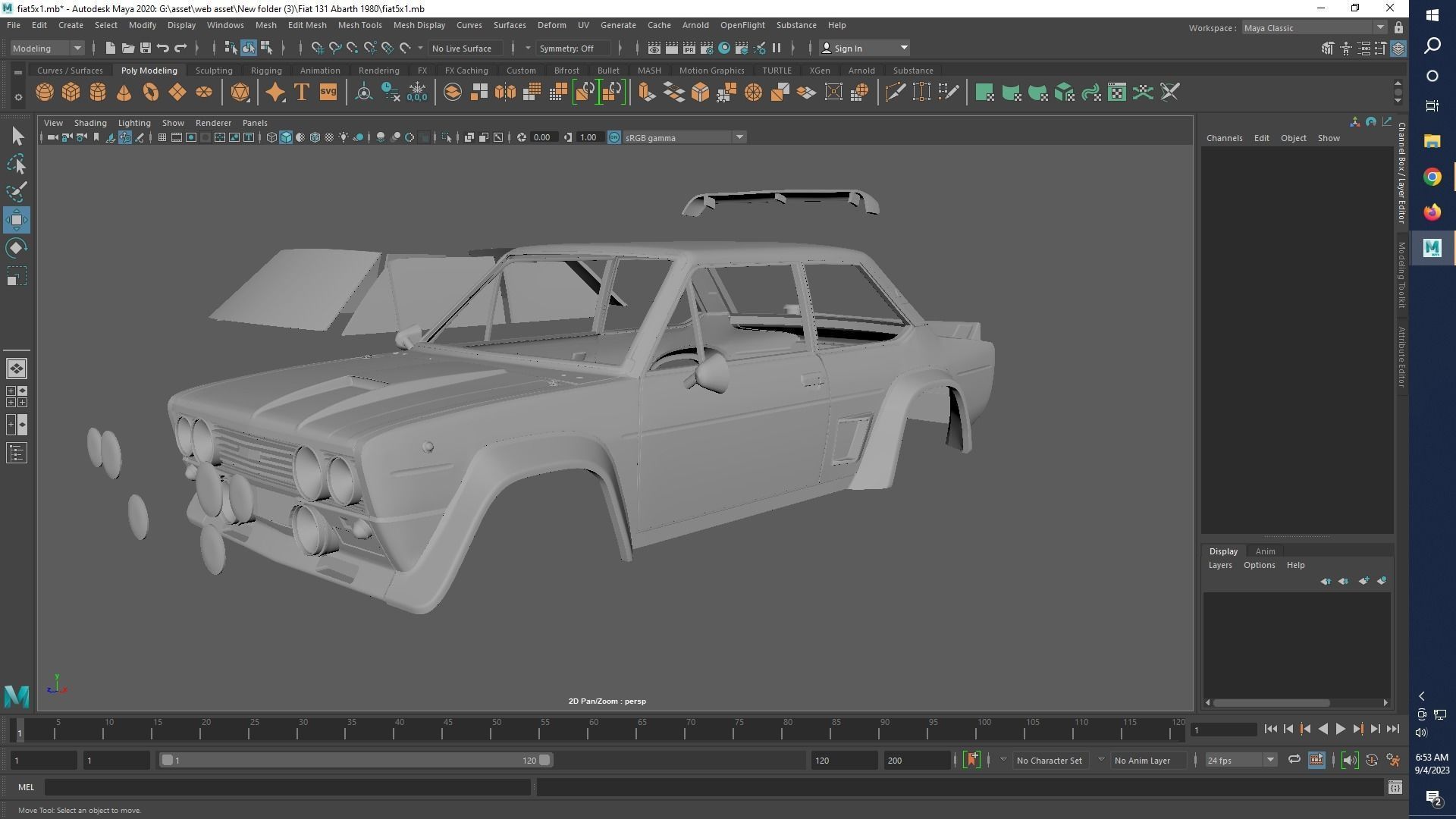Click the MEL script language label
The width and height of the screenshot is (1456, 819).
click(x=26, y=787)
